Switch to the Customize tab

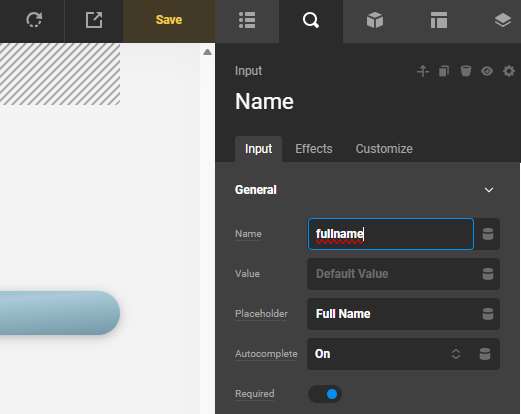tap(384, 149)
